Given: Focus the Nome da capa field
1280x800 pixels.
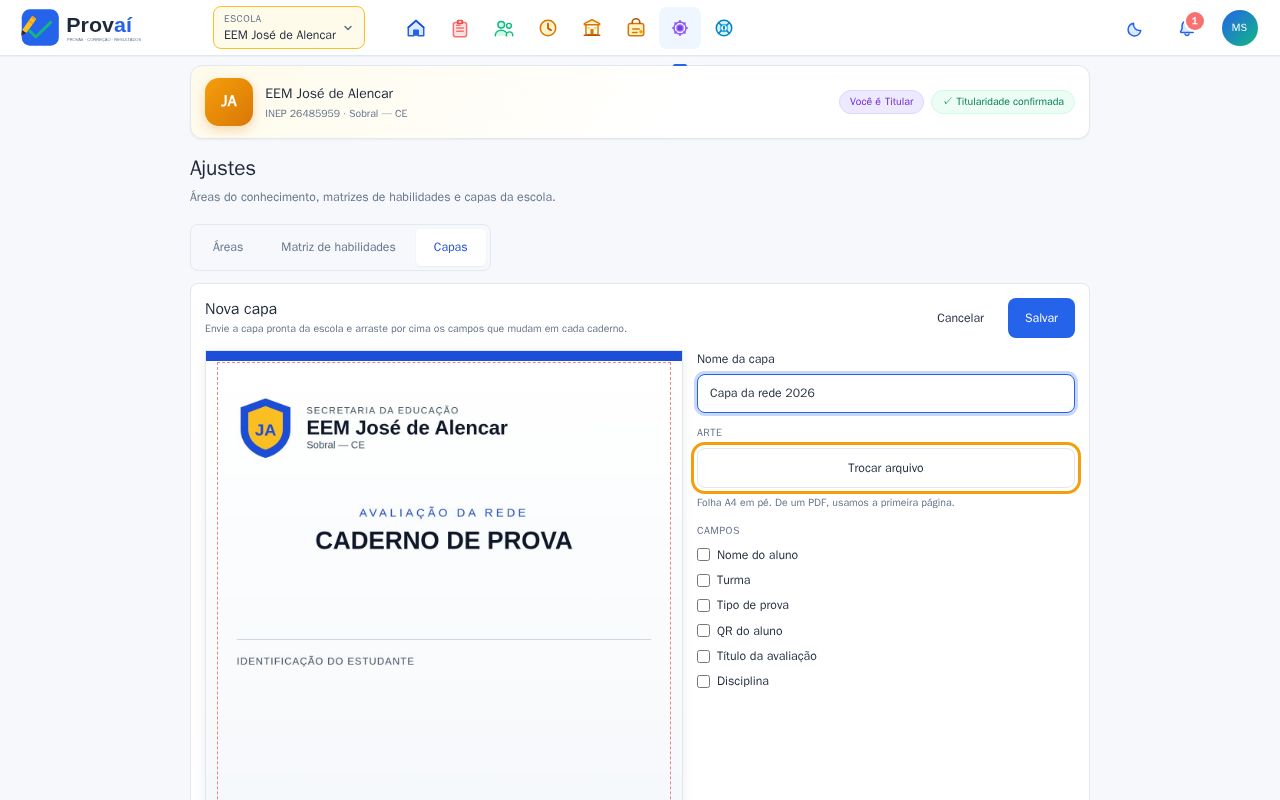Looking at the screenshot, I should tap(886, 393).
